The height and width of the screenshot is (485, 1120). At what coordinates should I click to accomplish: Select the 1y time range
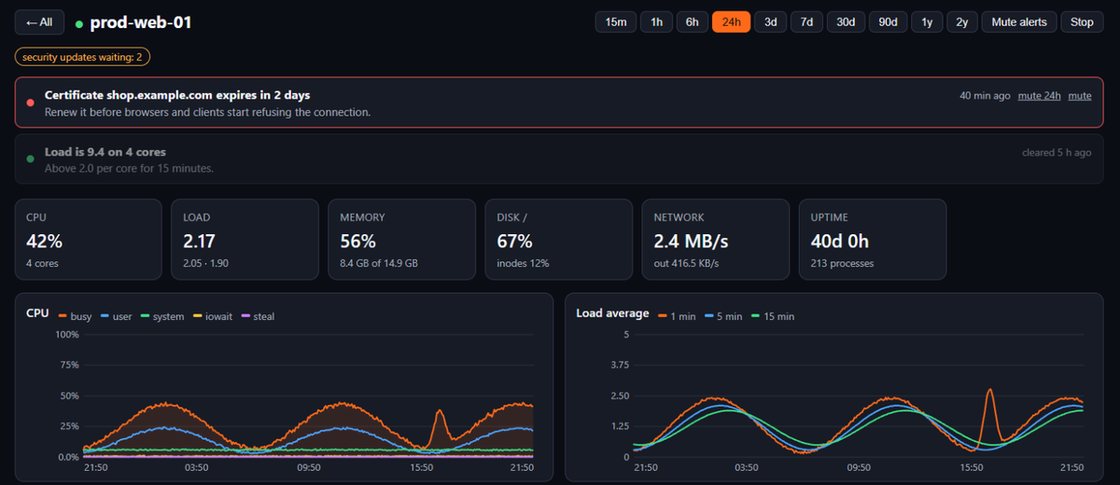click(x=927, y=22)
